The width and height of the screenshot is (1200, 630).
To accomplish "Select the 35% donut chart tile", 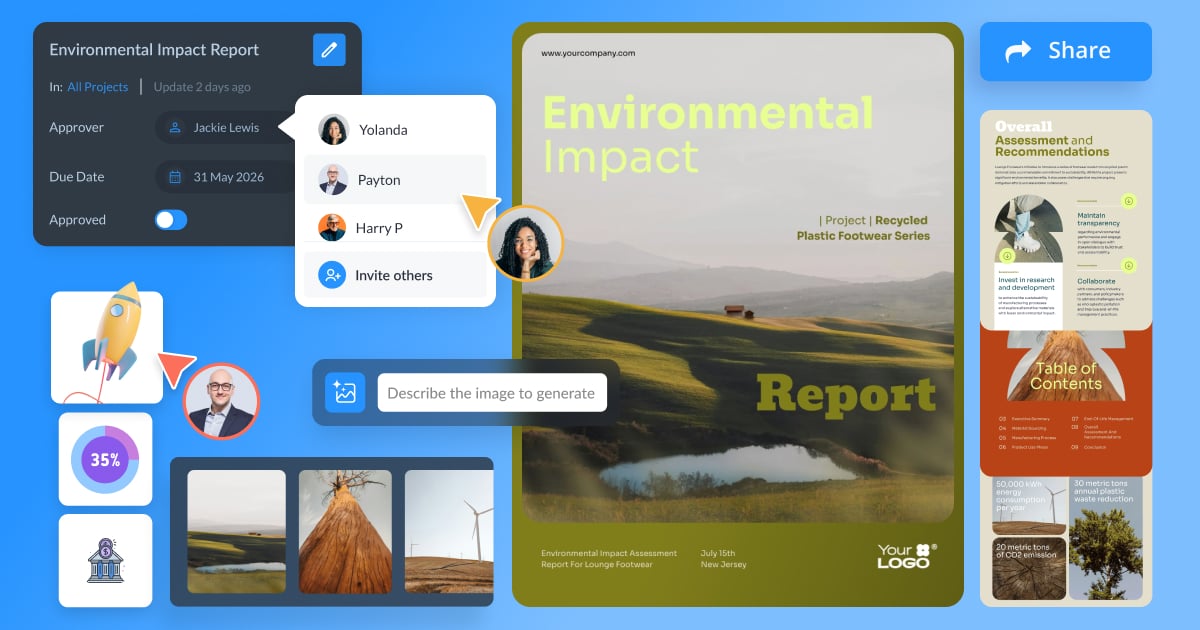I will click(x=105, y=458).
